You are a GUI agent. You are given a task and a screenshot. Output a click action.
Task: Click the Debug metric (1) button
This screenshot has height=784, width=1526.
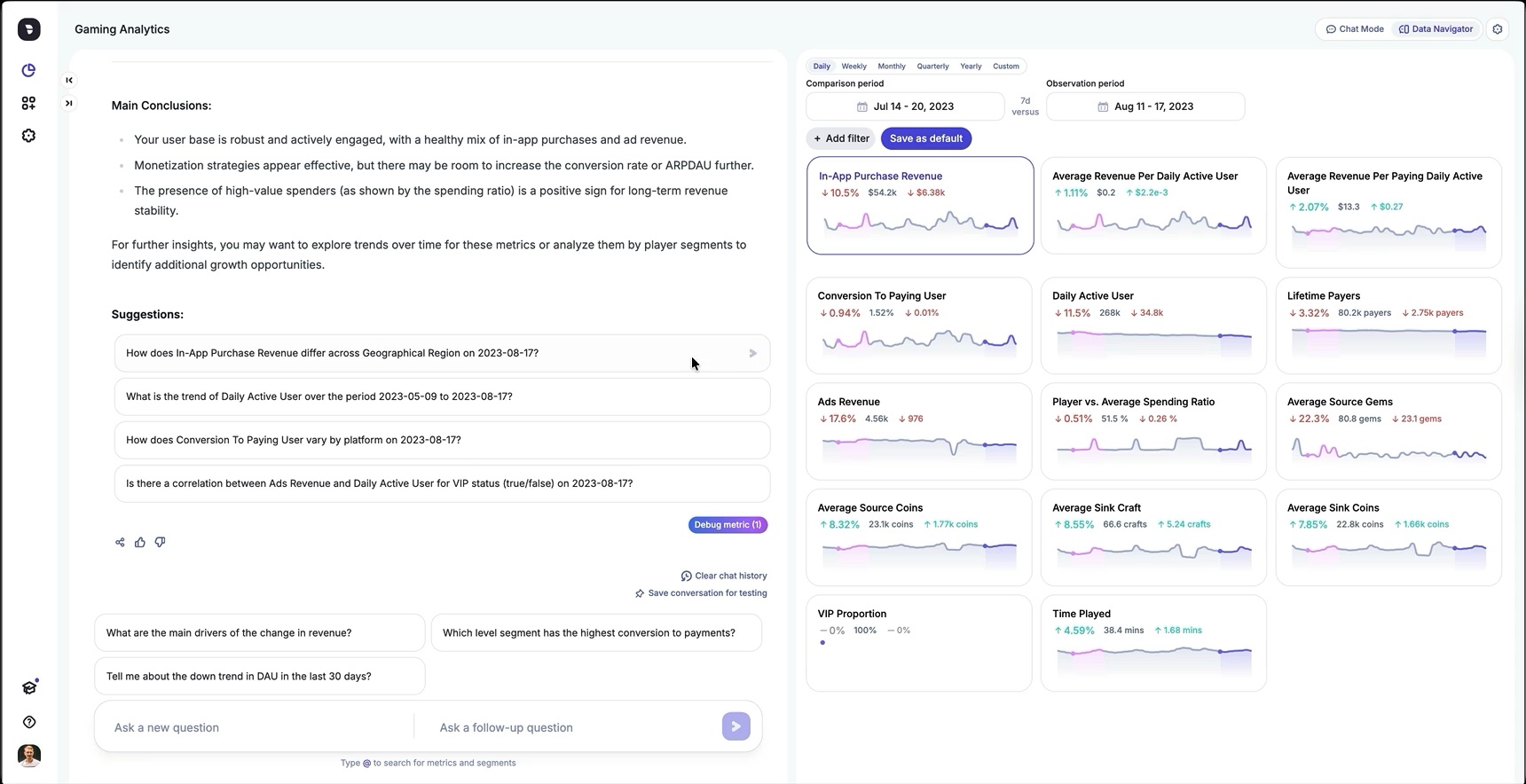[728, 525]
